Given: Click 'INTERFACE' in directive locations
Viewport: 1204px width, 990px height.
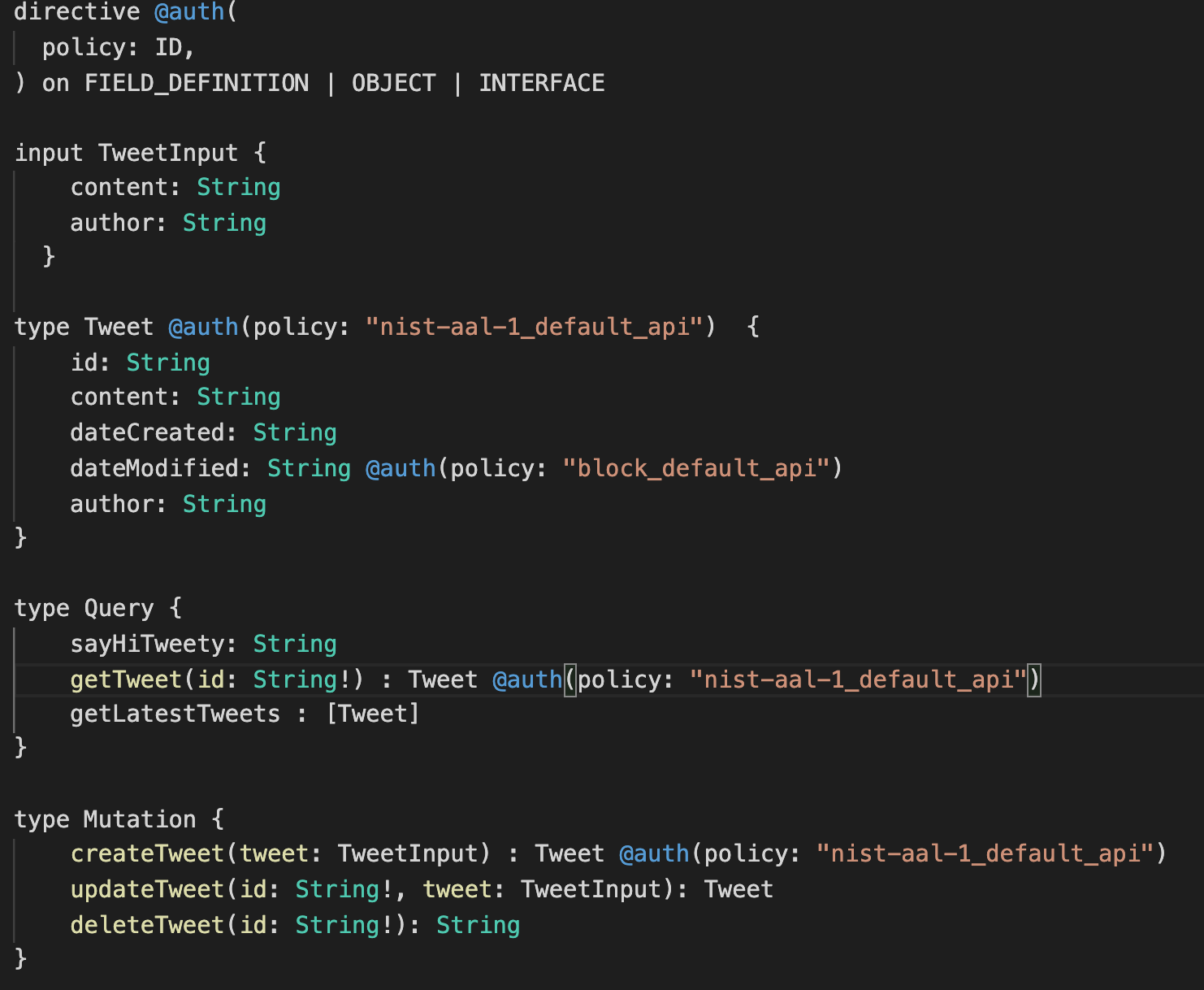Looking at the screenshot, I should pos(542,83).
